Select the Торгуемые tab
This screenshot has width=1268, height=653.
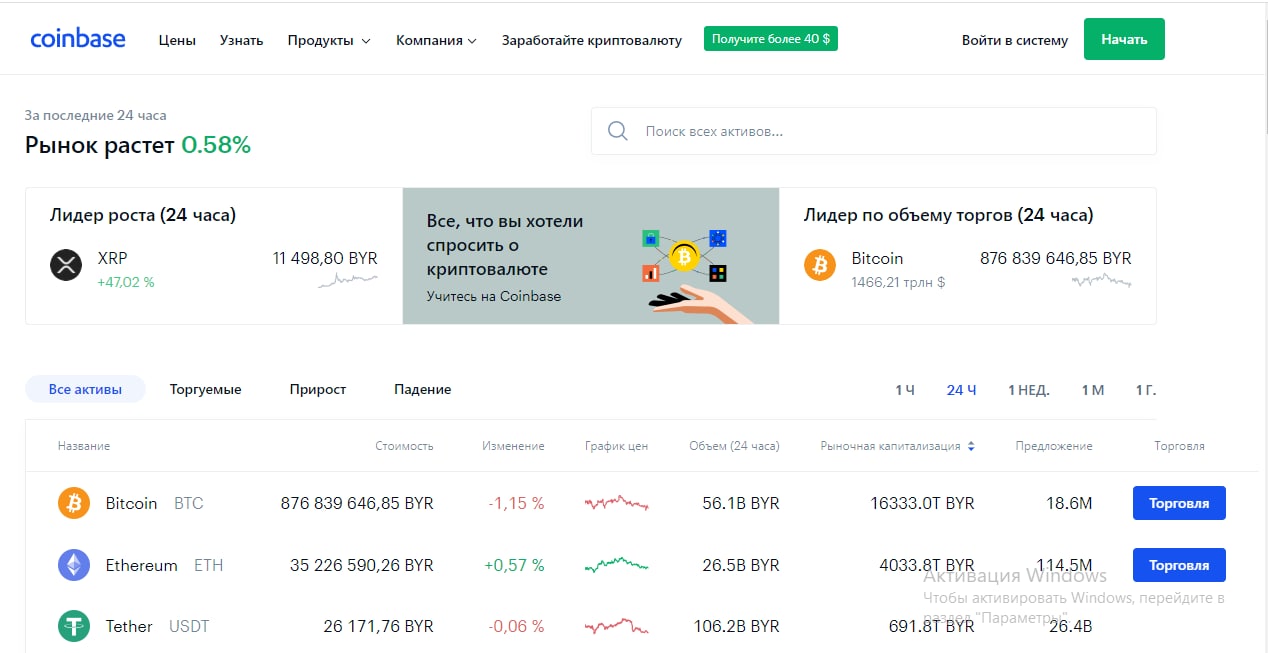pyautogui.click(x=206, y=389)
